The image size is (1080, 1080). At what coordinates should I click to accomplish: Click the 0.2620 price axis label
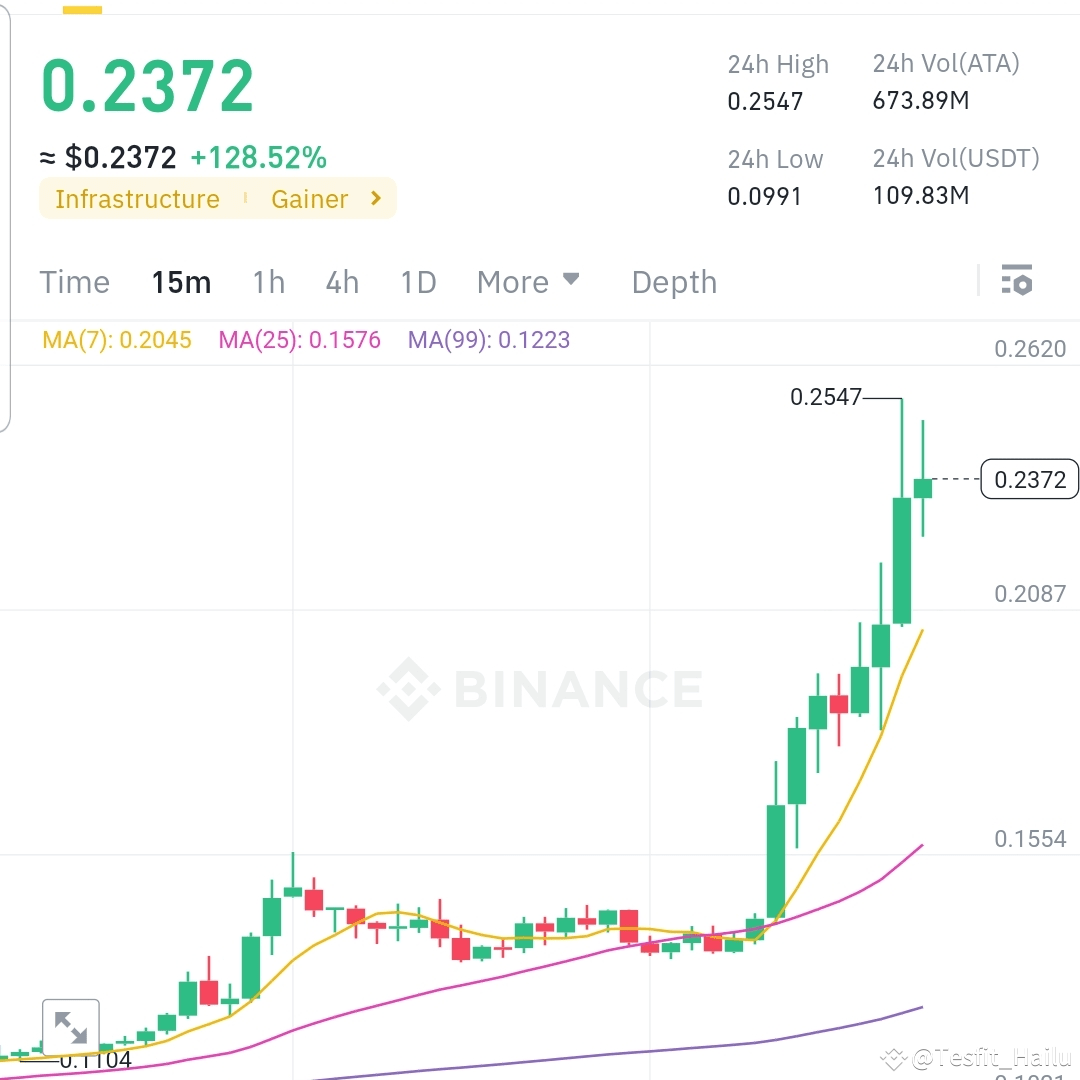pos(1031,348)
